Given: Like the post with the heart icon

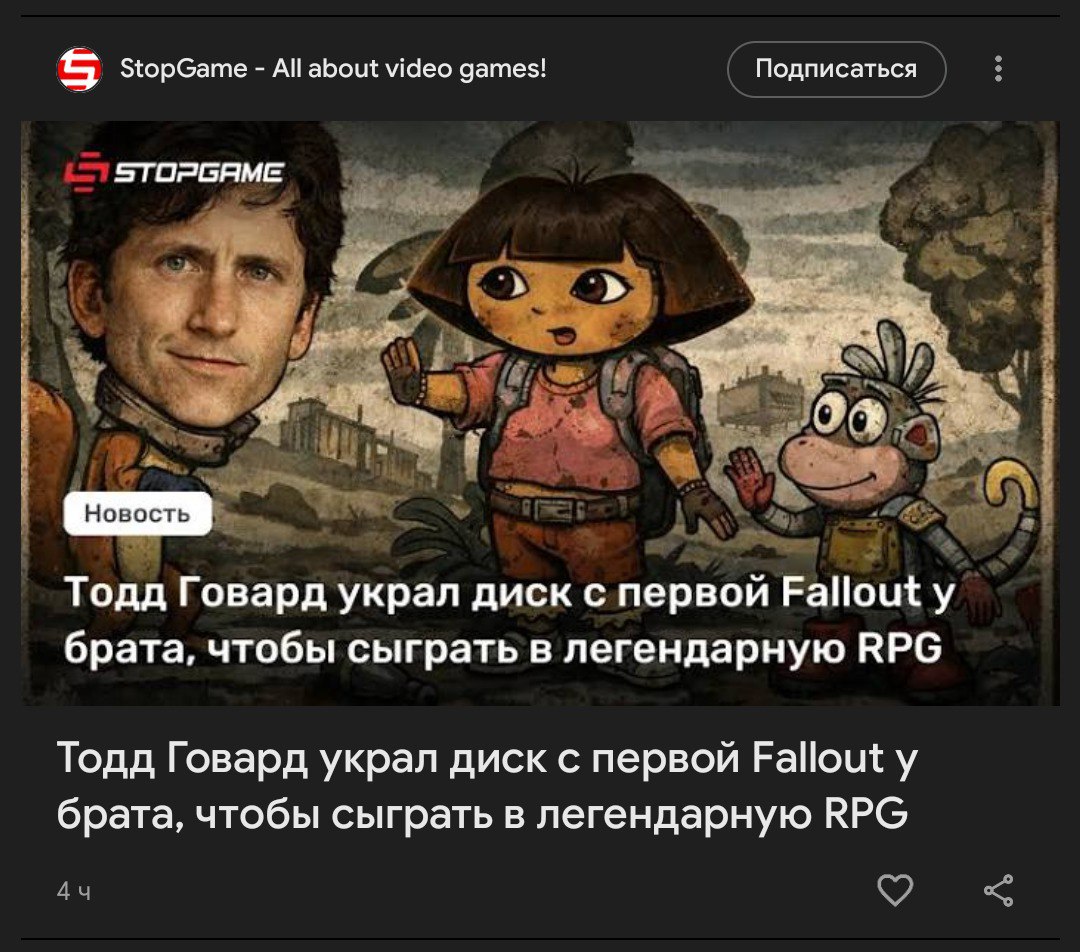Looking at the screenshot, I should 895,890.
